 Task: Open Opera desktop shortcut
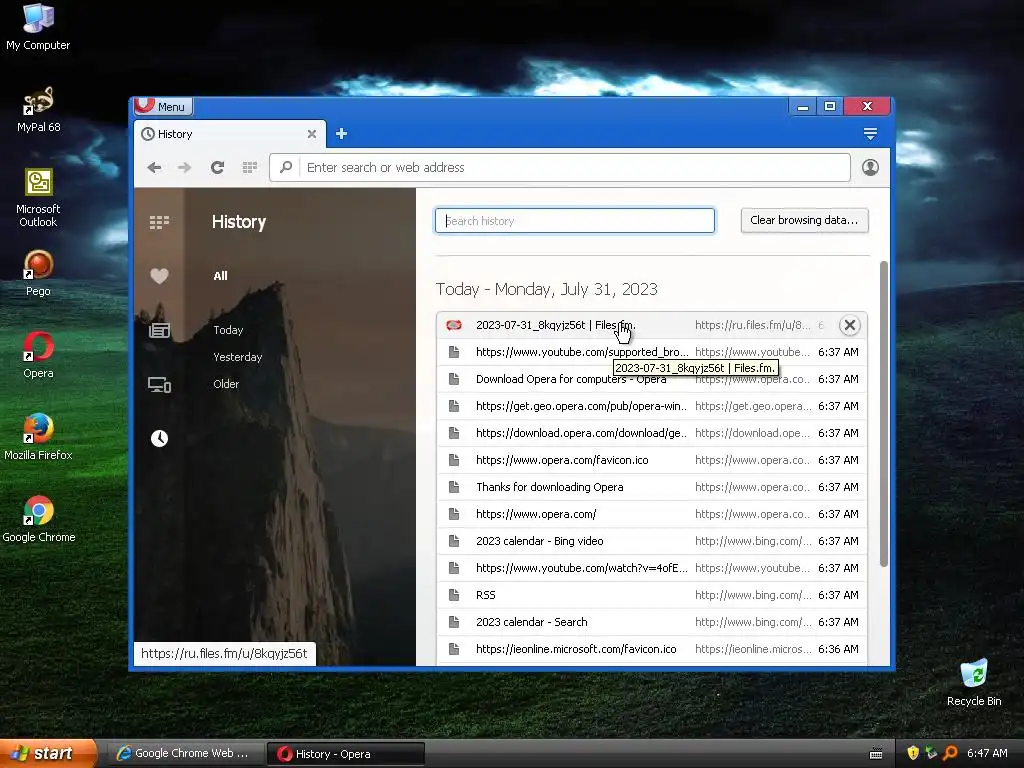tap(38, 356)
